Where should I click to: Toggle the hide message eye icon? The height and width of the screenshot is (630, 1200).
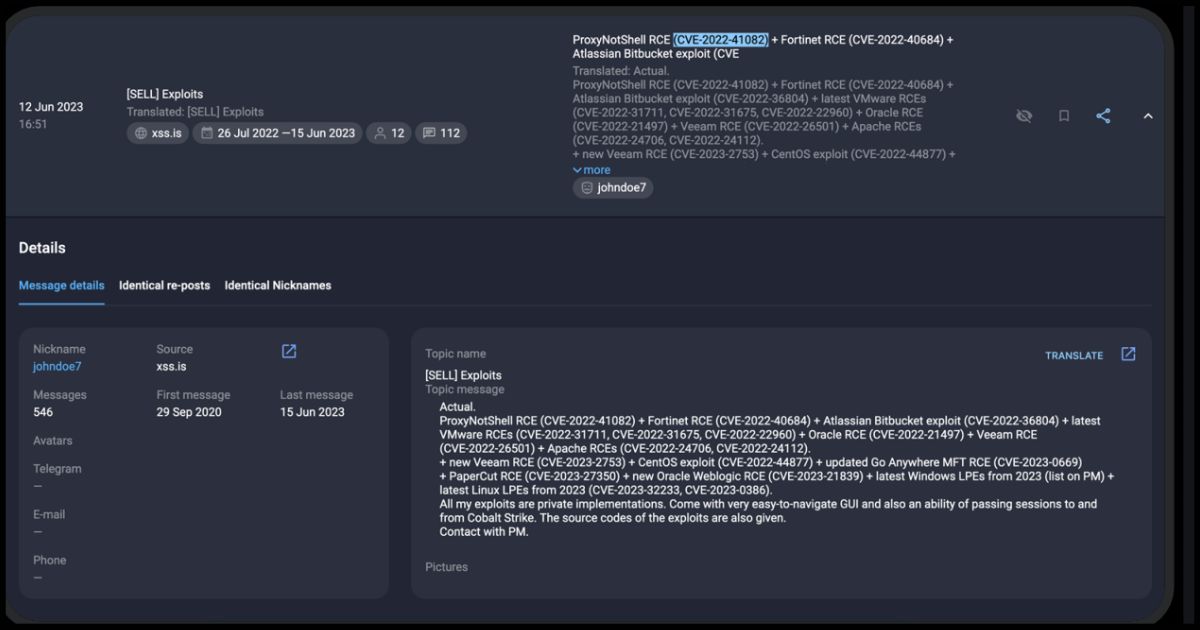coord(1023,116)
